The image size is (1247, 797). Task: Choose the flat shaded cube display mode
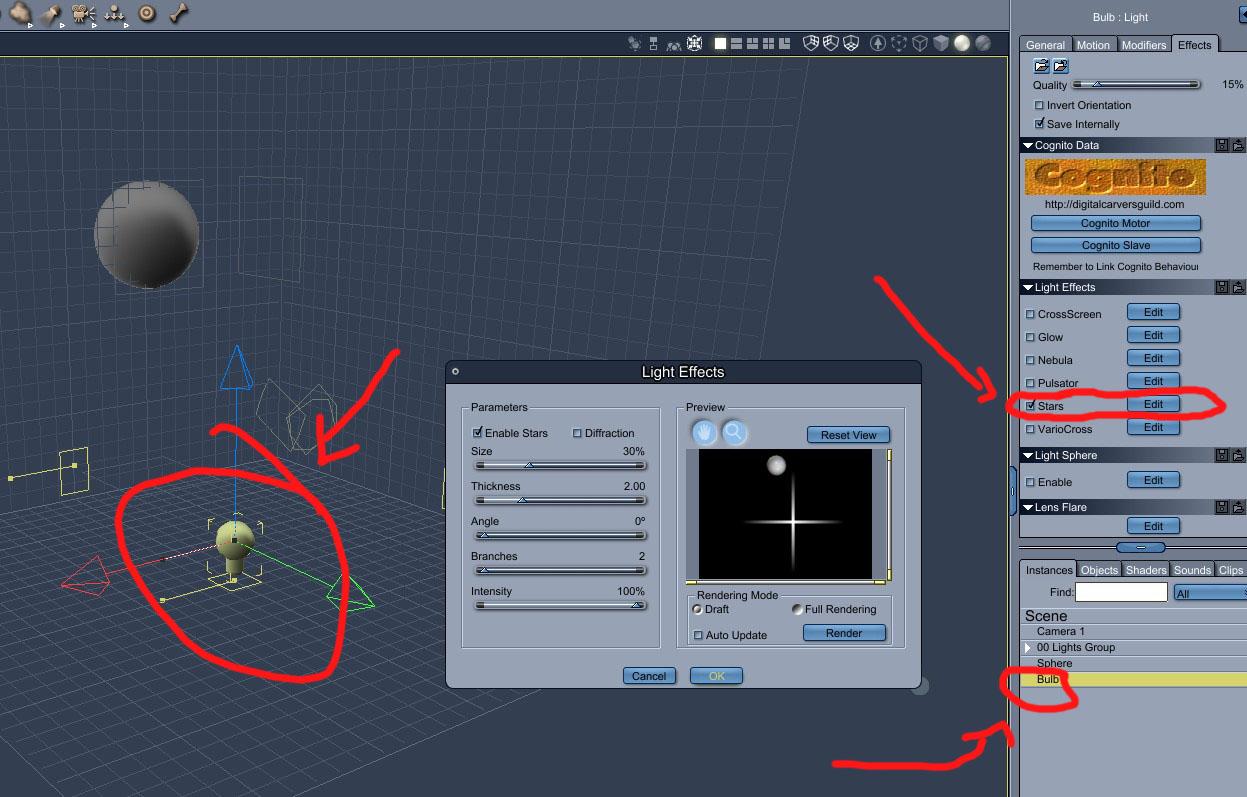pos(941,43)
